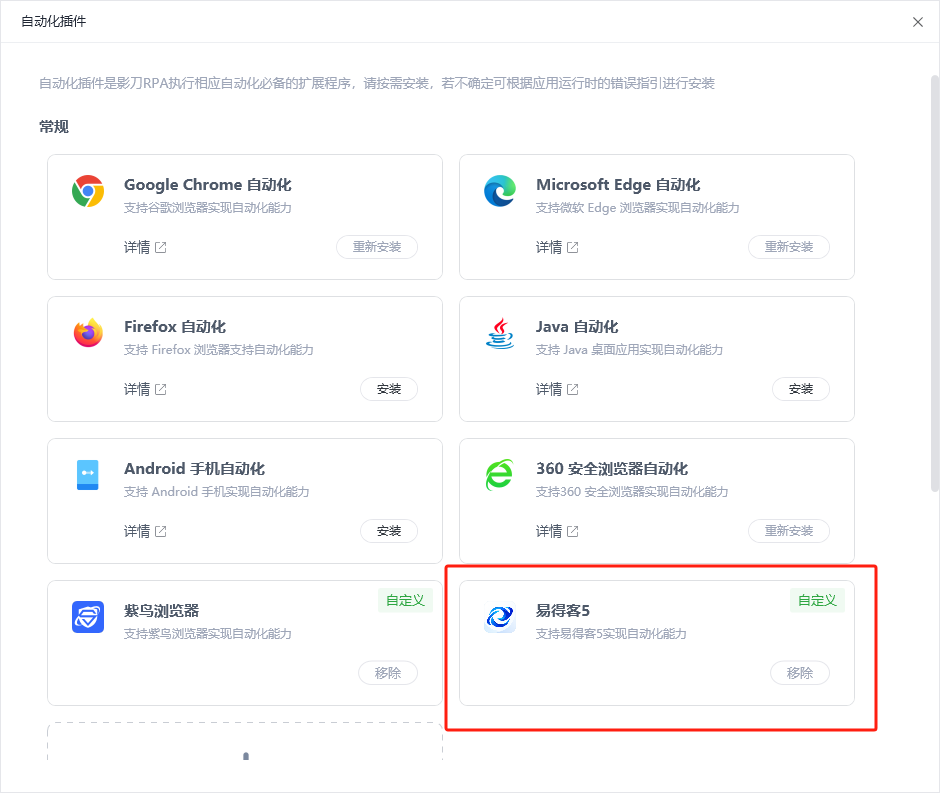Remove the 易得客5 custom plugin
Image resolution: width=940 pixels, height=793 pixels.
(800, 673)
